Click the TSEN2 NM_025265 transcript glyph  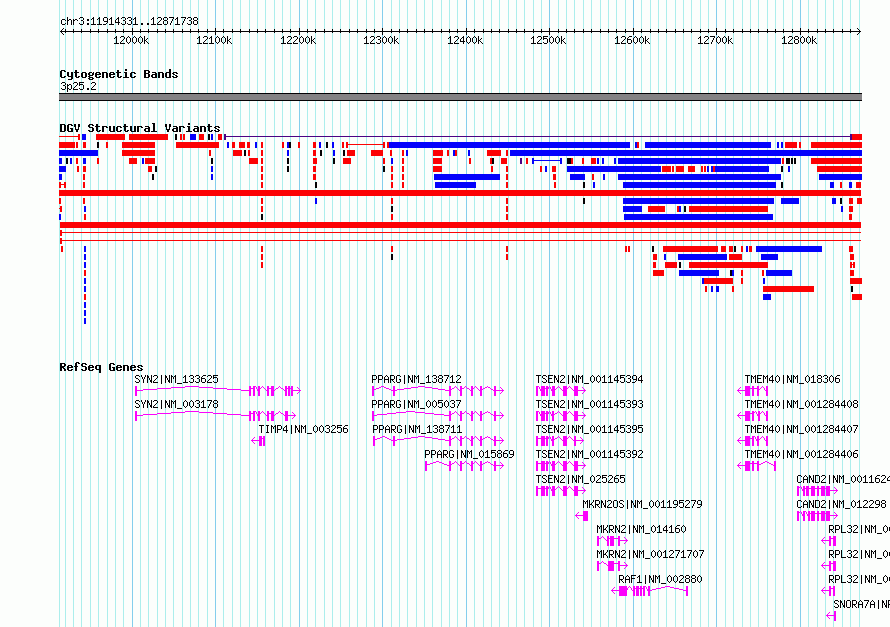pyautogui.click(x=561, y=491)
